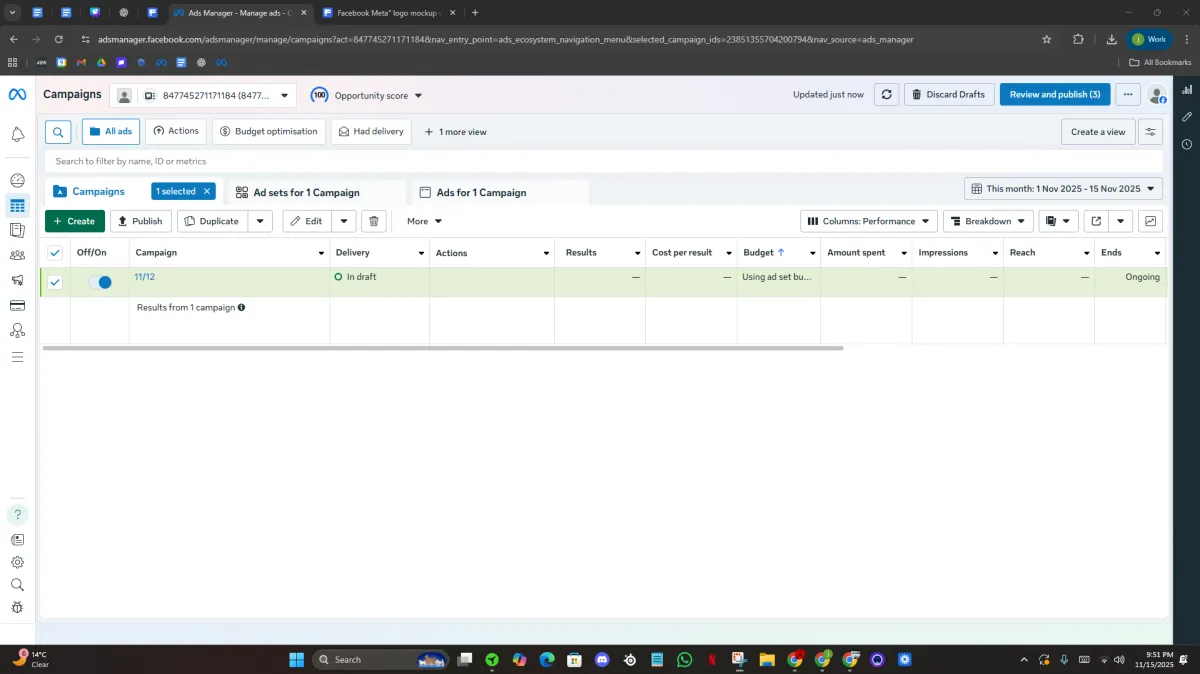Open Account overview gauge icon in sidebar
Screen dimensions: 1200x674
[x=17, y=181]
